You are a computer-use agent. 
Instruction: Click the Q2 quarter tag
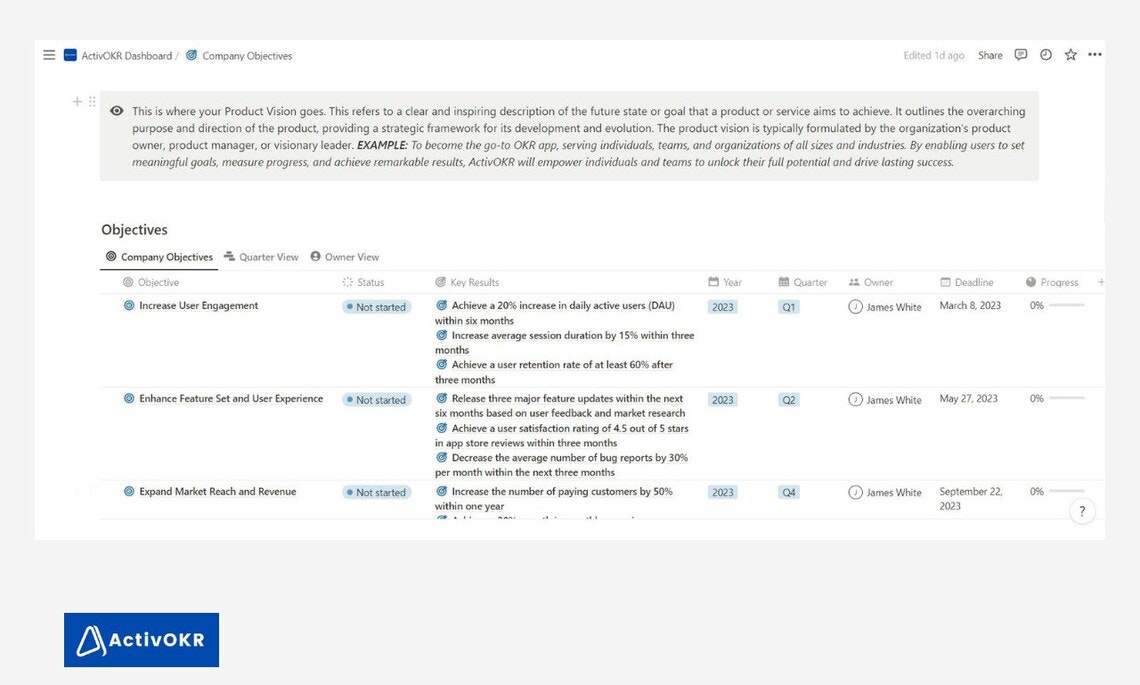point(789,400)
